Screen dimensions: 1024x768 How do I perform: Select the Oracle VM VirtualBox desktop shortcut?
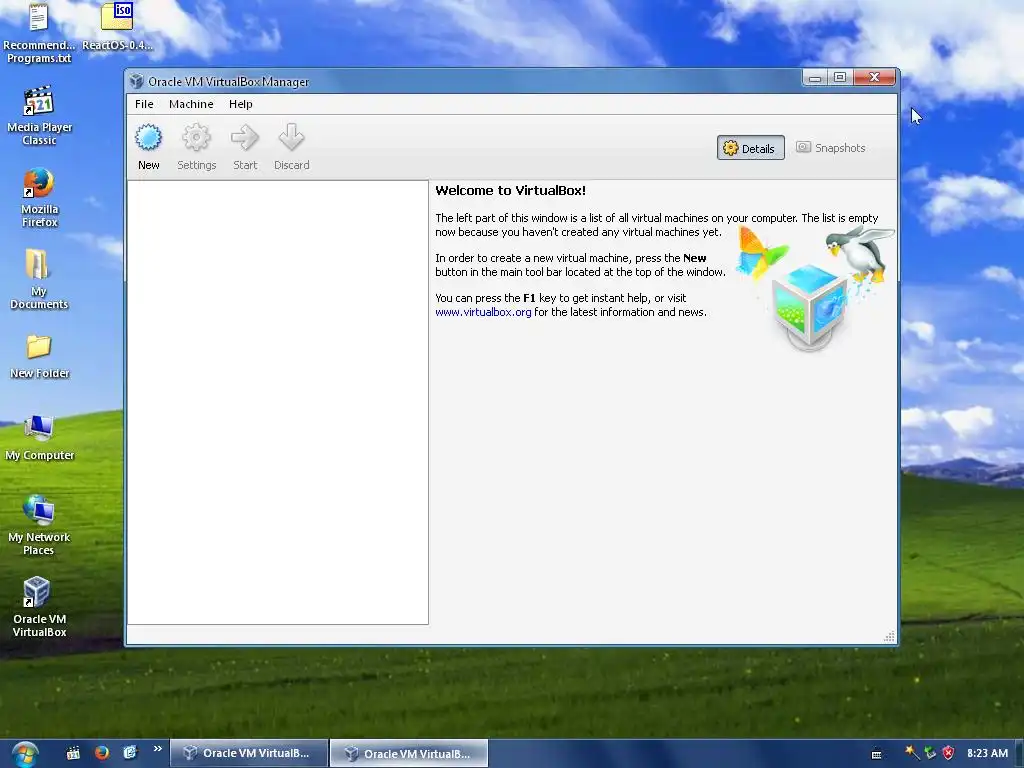[39, 607]
